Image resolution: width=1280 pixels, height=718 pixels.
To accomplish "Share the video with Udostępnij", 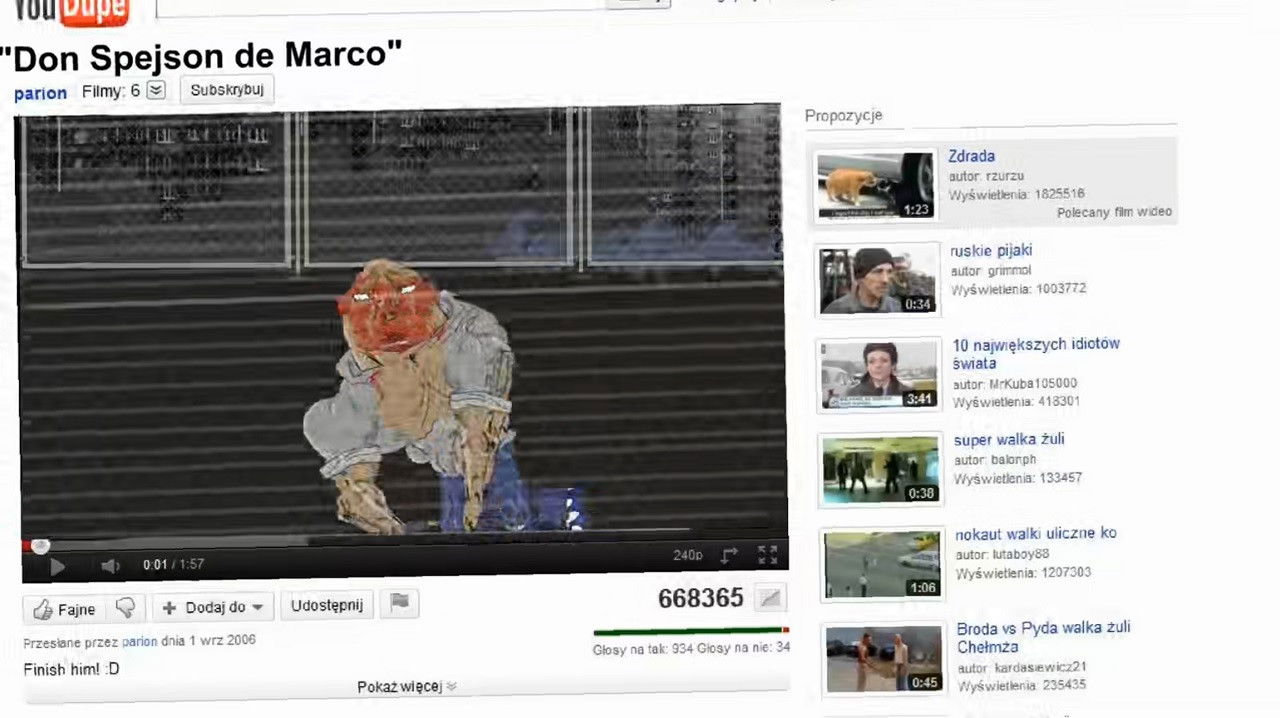I will (327, 605).
